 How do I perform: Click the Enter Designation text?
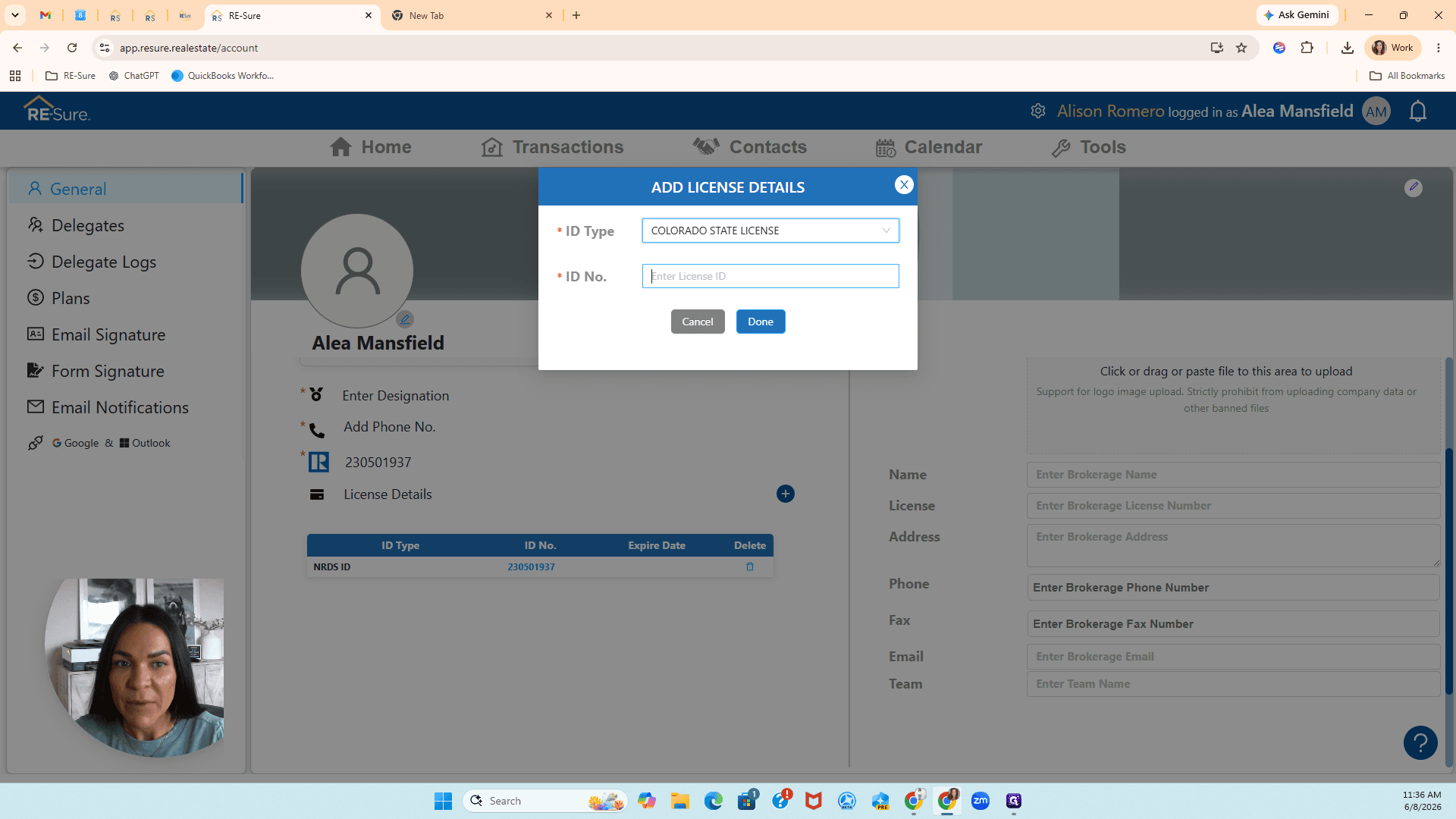[x=395, y=396]
